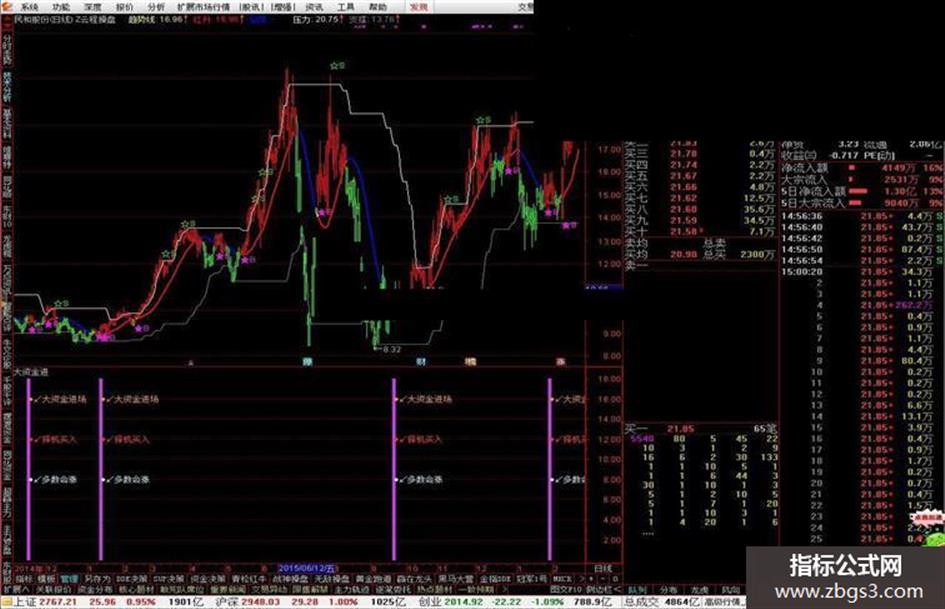The image size is (945, 609).
Task: Open the 主力轨迹 bottom tab
Action: point(351,589)
